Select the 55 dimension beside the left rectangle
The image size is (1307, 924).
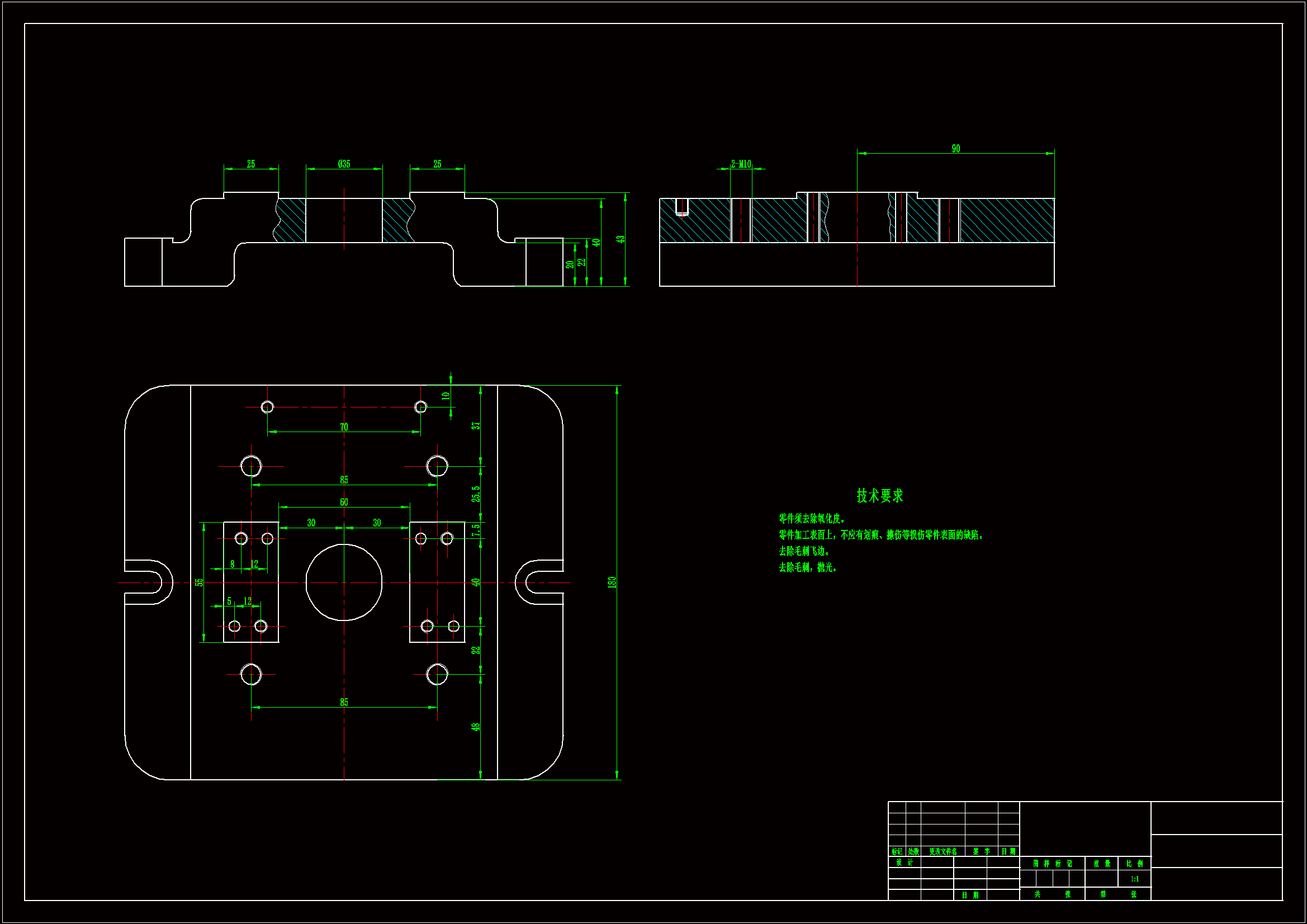[198, 582]
